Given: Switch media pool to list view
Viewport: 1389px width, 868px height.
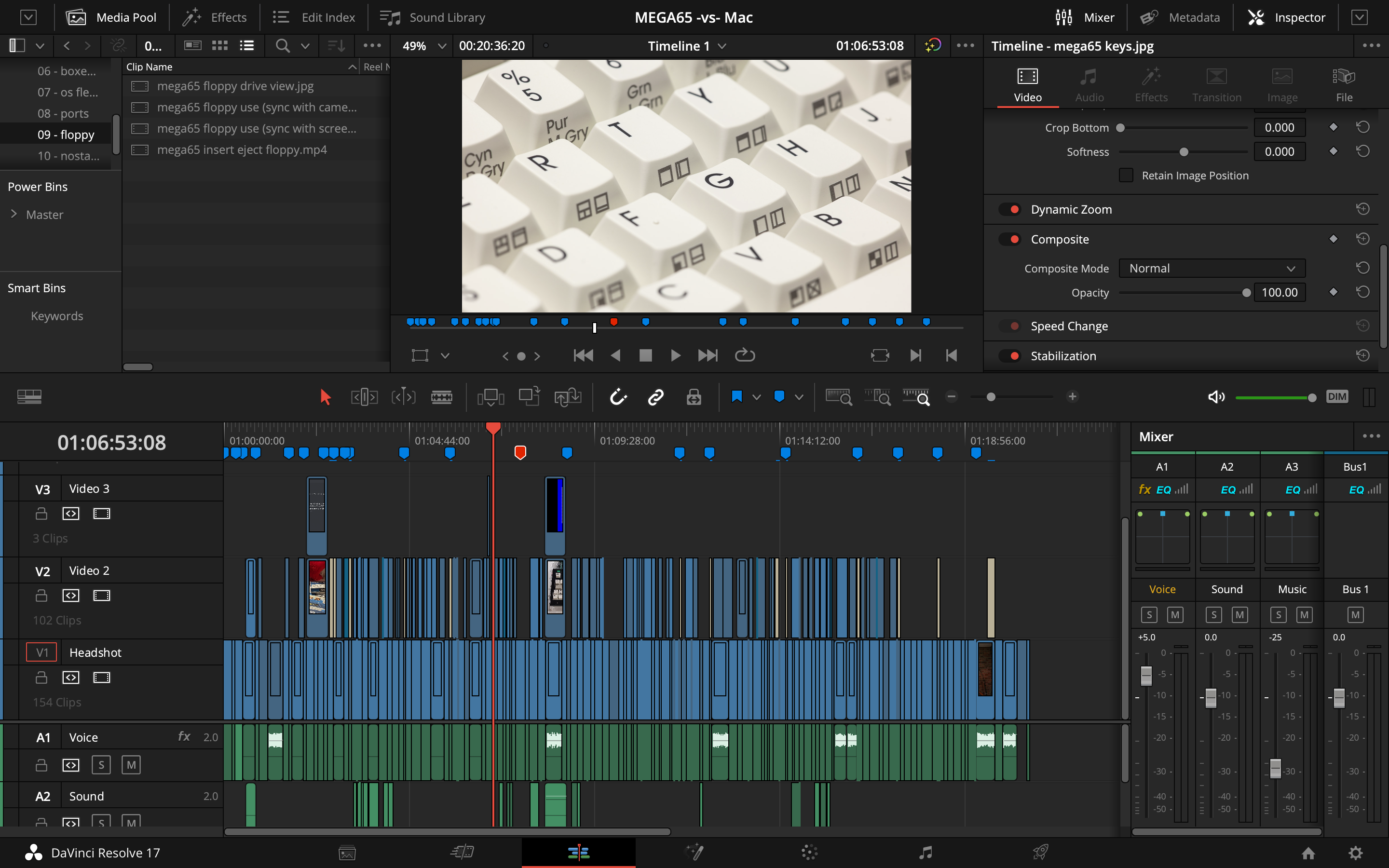Looking at the screenshot, I should point(247,45).
